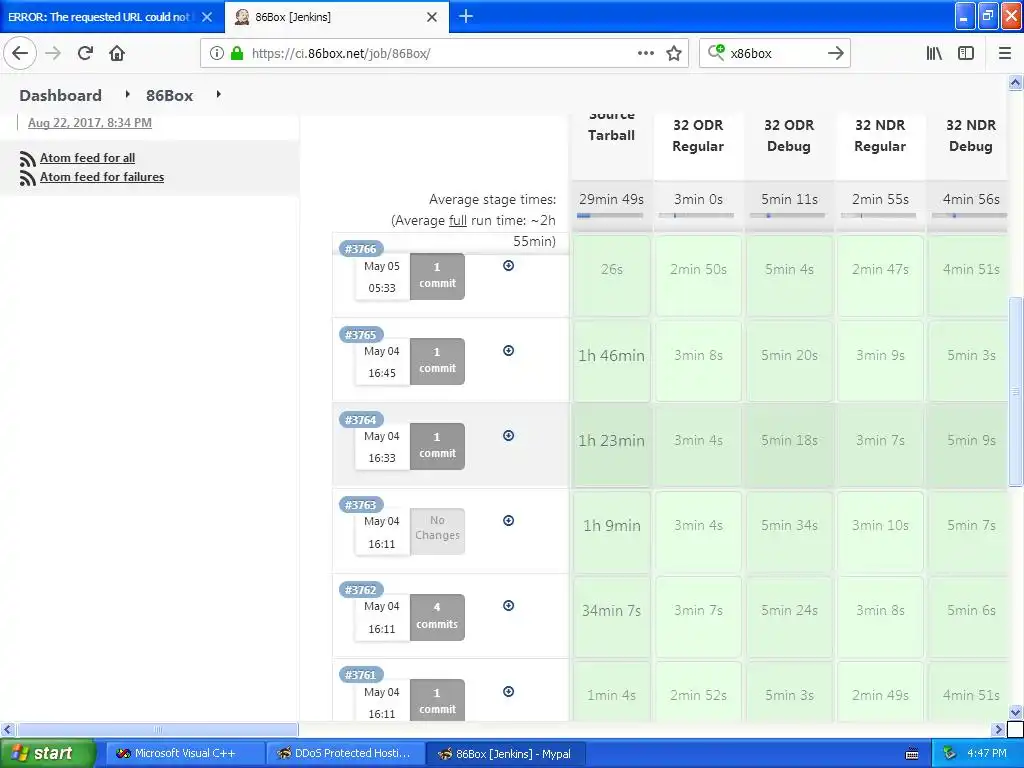The image size is (1024, 768).
Task: Toggle the sidebar icon
Action: point(966,53)
